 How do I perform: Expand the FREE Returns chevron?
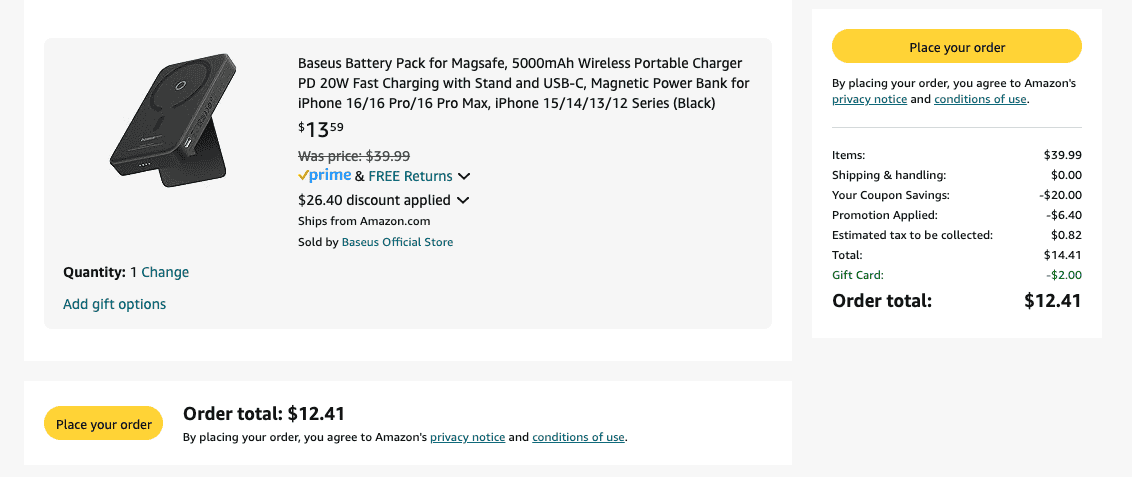tap(464, 177)
